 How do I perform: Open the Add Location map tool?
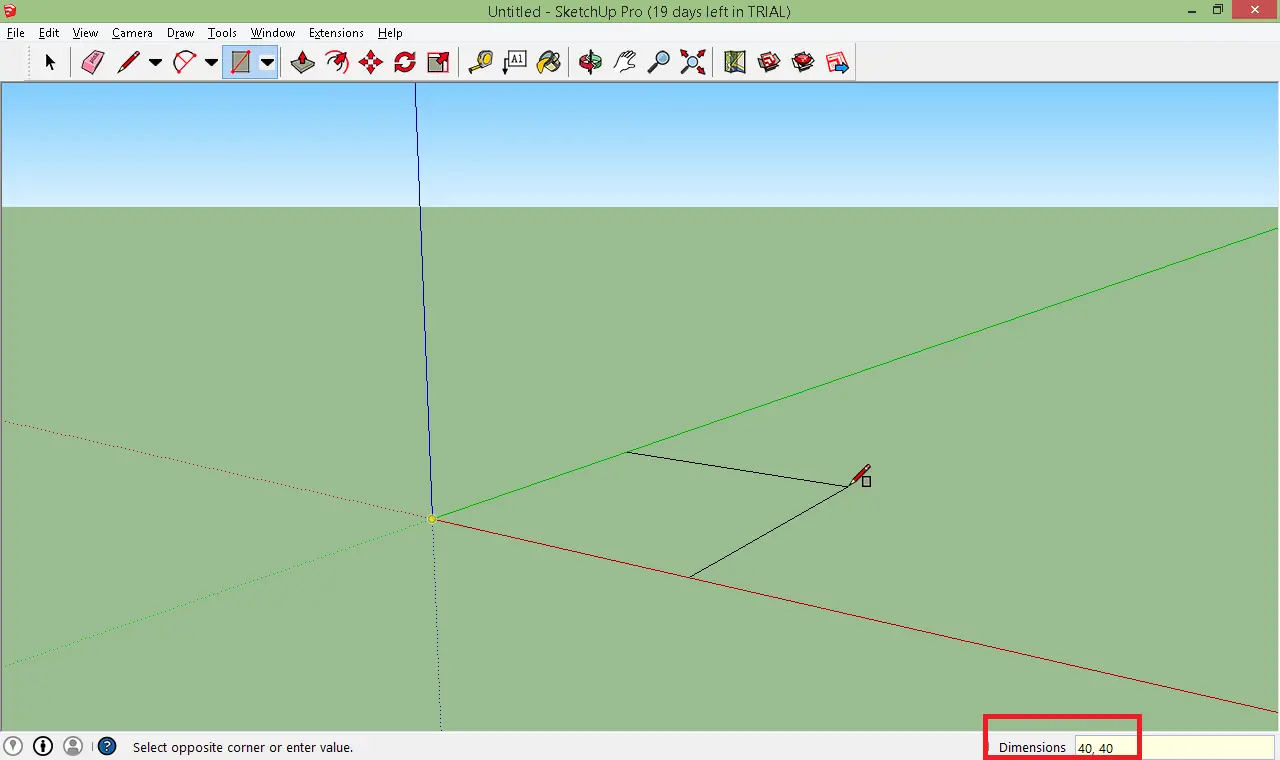[735, 62]
